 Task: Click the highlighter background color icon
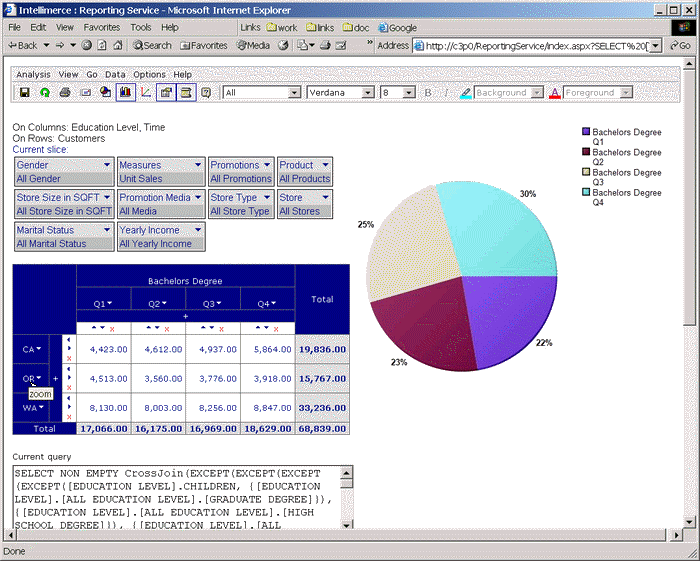[466, 93]
